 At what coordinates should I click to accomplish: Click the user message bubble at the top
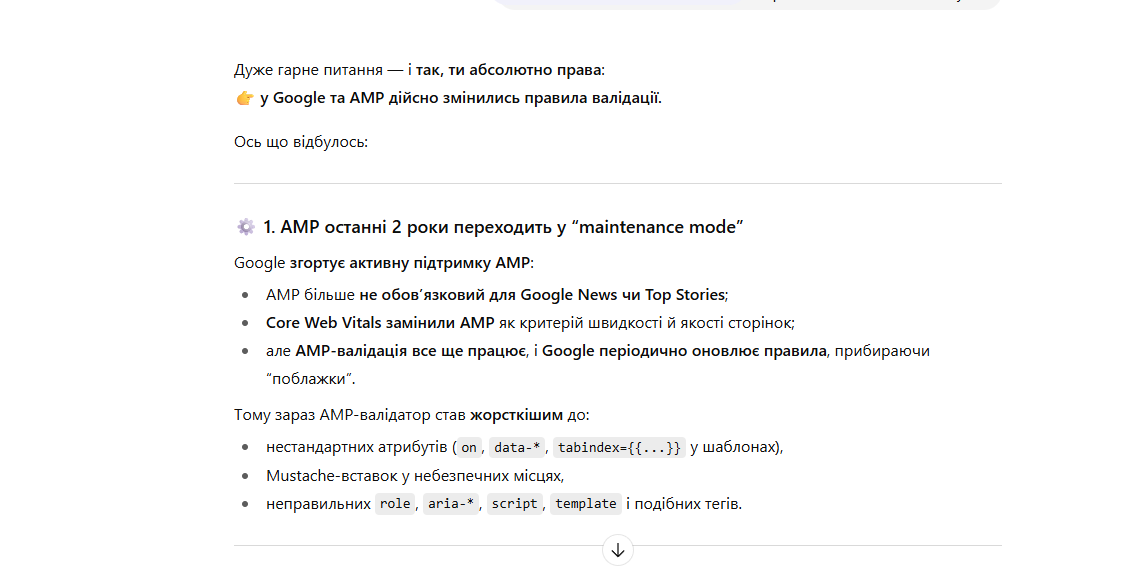tap(748, 4)
